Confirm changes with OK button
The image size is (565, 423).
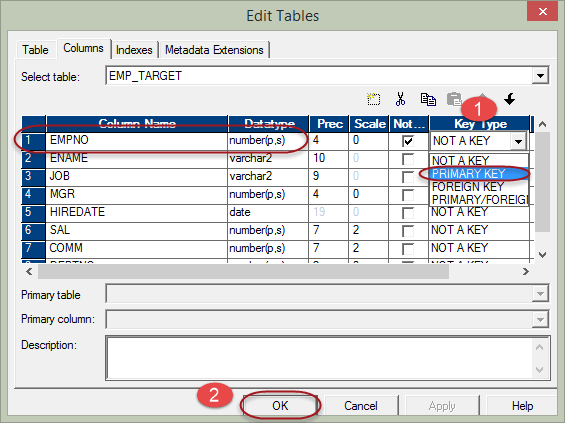click(x=280, y=406)
